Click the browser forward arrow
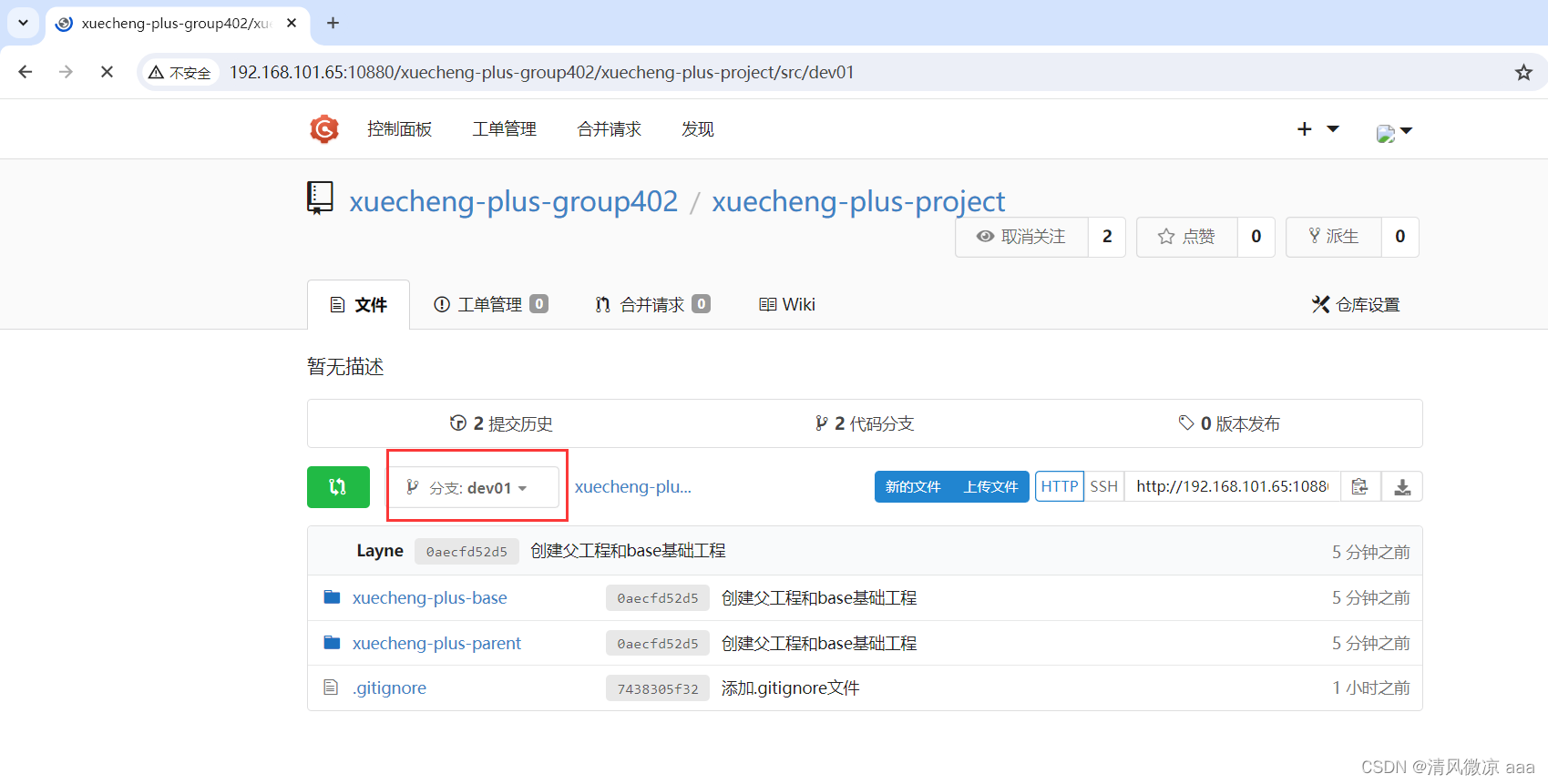Viewport: 1548px width, 784px height. coord(66,72)
